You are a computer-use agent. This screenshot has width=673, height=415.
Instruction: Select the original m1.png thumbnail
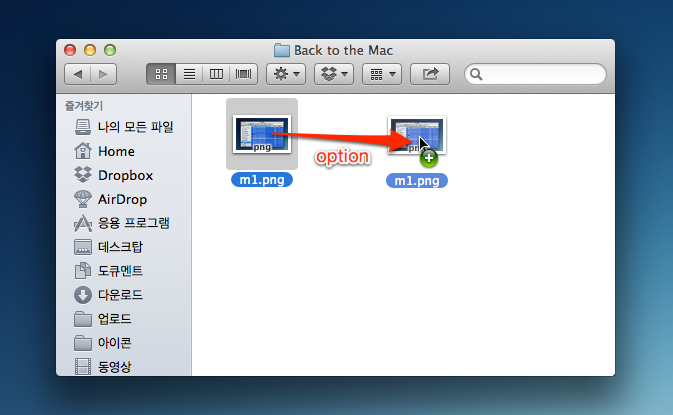click(x=262, y=134)
